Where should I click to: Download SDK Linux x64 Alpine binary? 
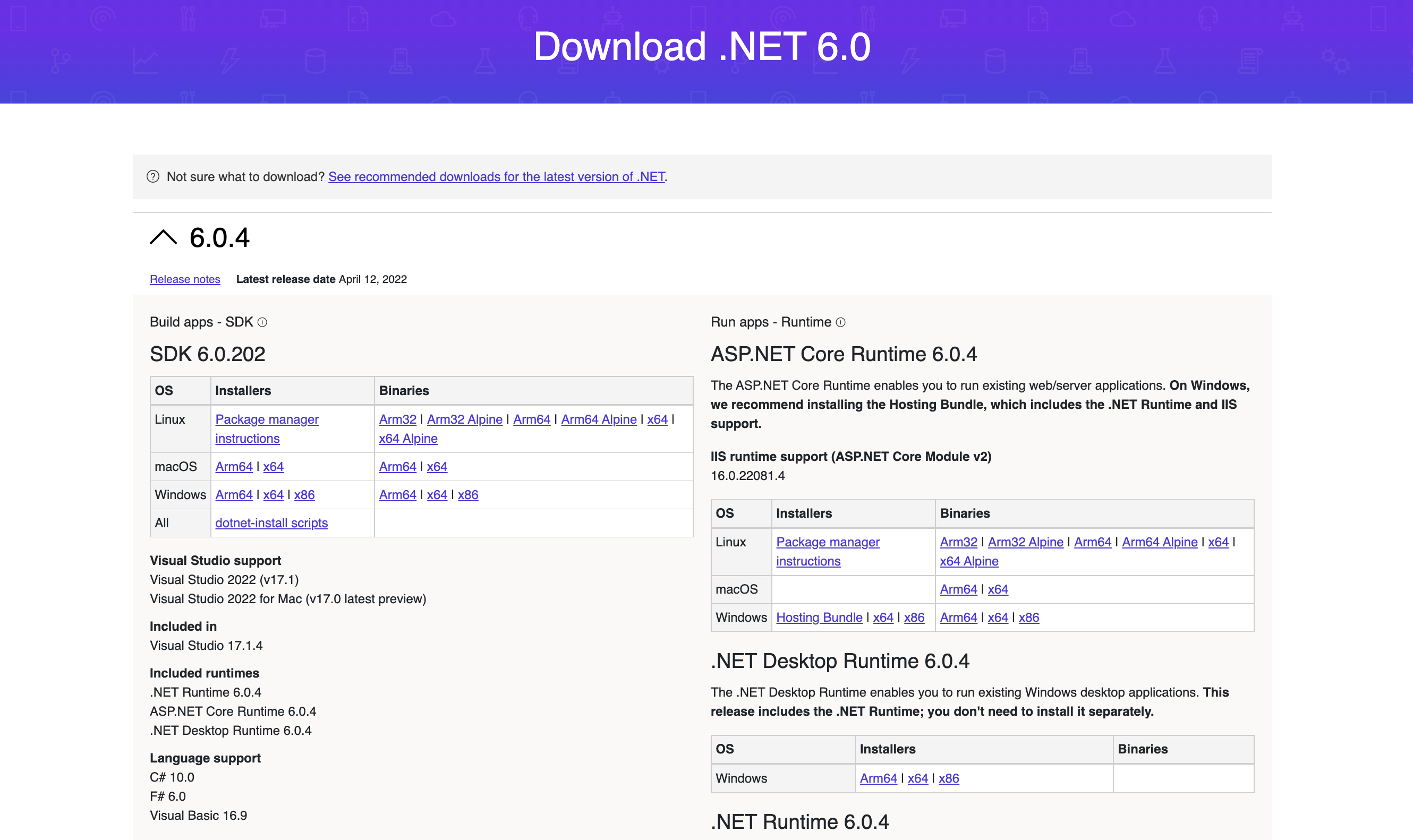pos(408,438)
